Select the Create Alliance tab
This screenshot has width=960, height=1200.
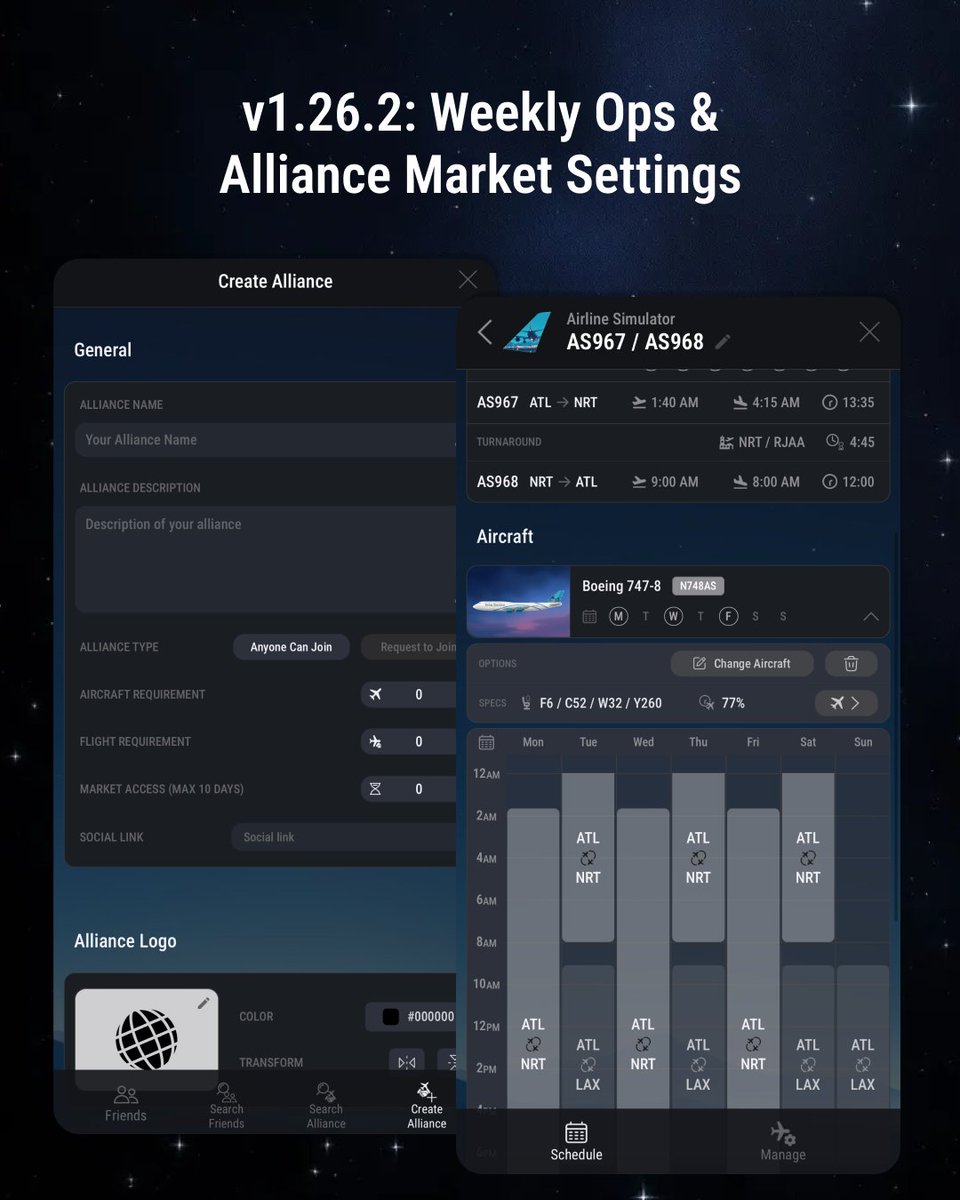coord(426,1106)
